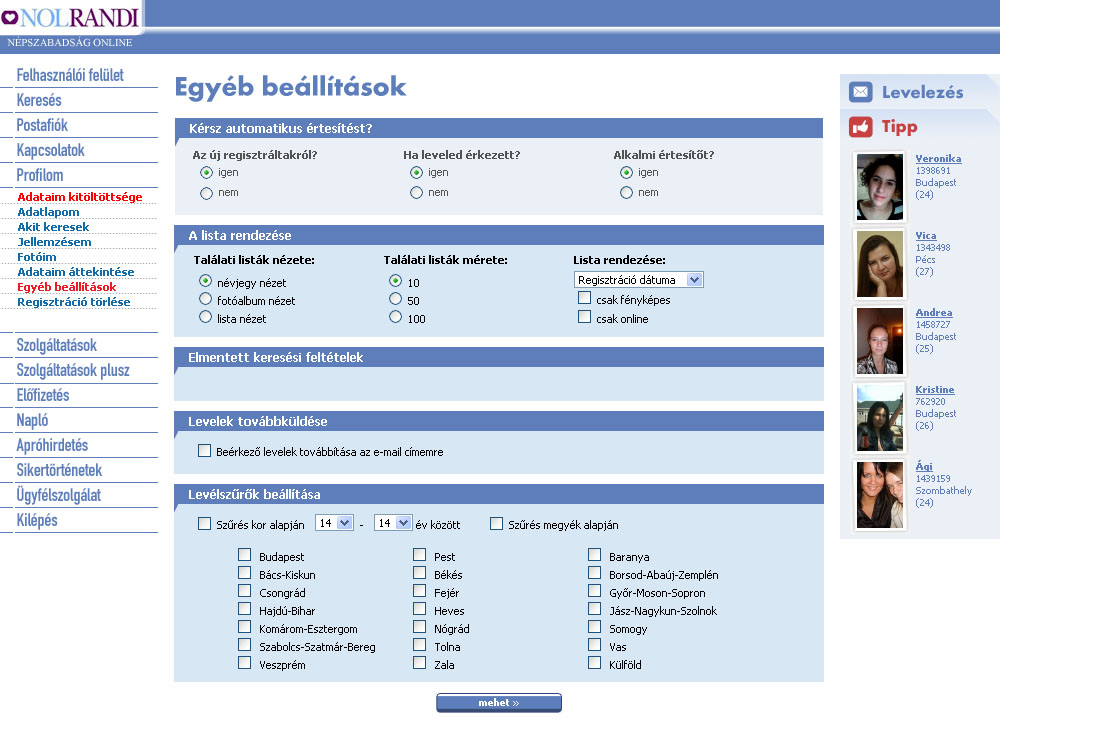
Task: Enable csak fényképes checkbox
Action: pyautogui.click(x=584, y=298)
